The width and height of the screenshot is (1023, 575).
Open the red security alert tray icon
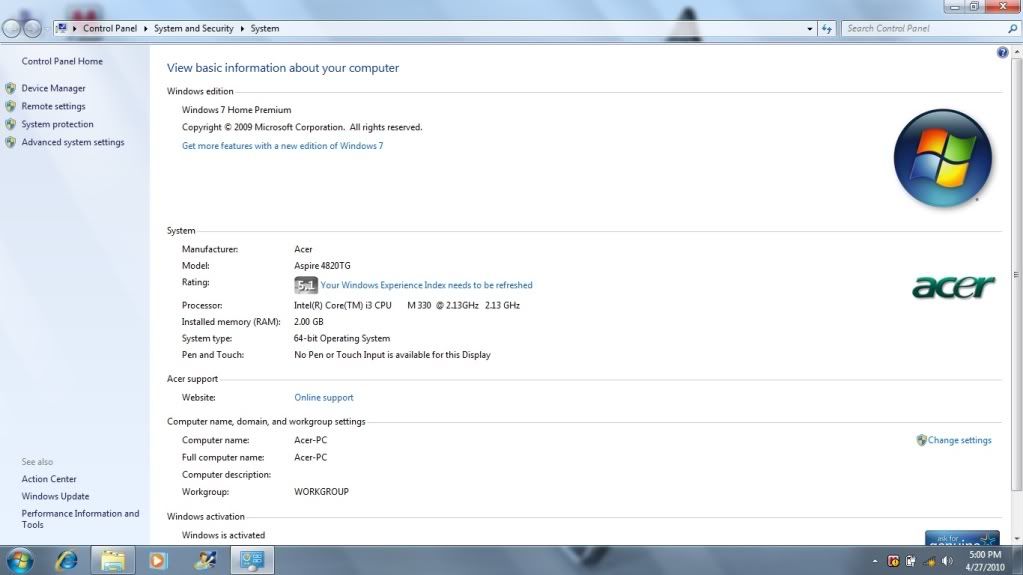click(x=893, y=561)
